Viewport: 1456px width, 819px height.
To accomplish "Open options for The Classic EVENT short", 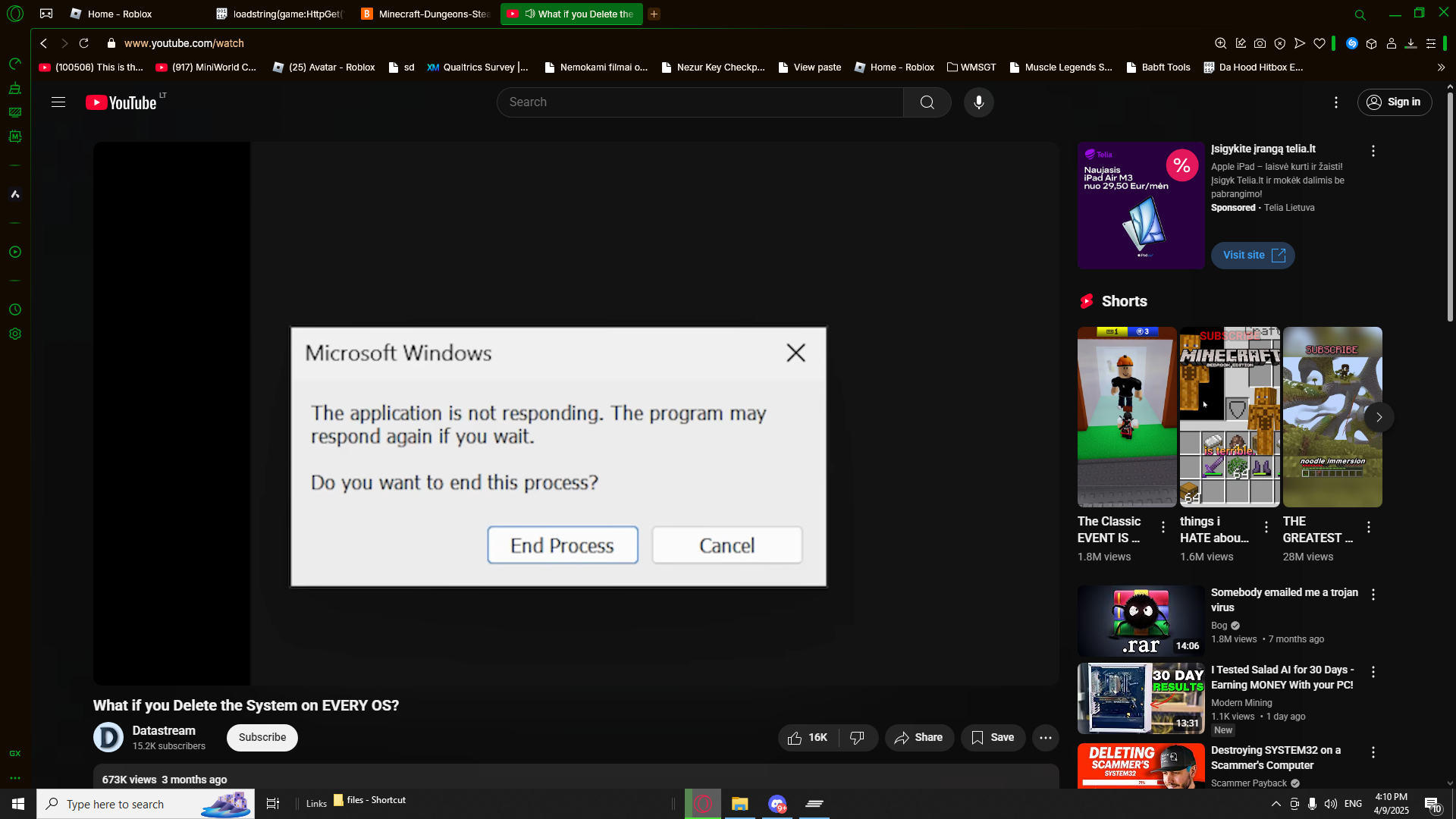I will tap(1163, 527).
